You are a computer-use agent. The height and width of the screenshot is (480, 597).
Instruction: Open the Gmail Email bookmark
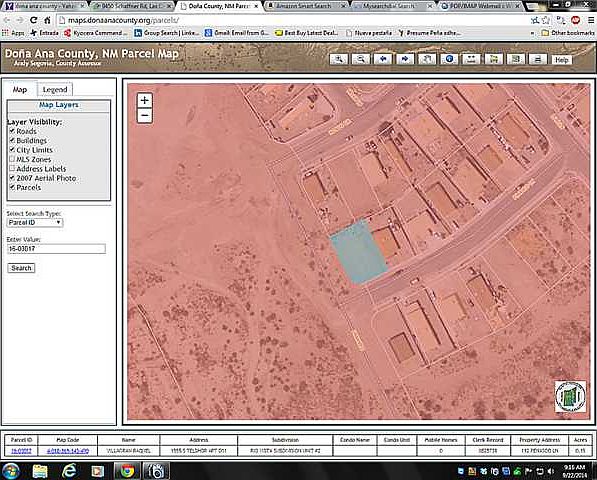pyautogui.click(x=237, y=33)
